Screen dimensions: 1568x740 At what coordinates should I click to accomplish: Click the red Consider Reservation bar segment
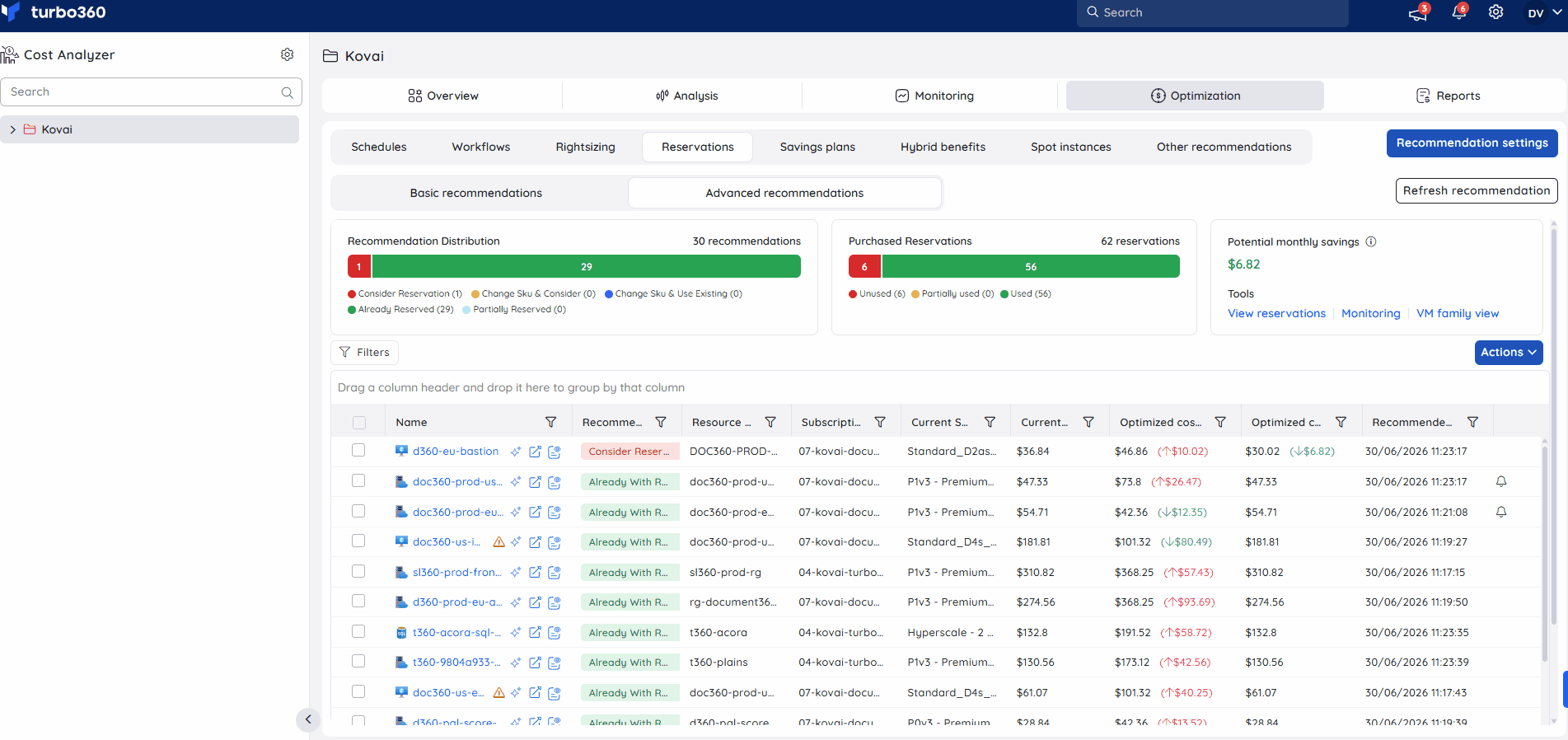coord(358,267)
